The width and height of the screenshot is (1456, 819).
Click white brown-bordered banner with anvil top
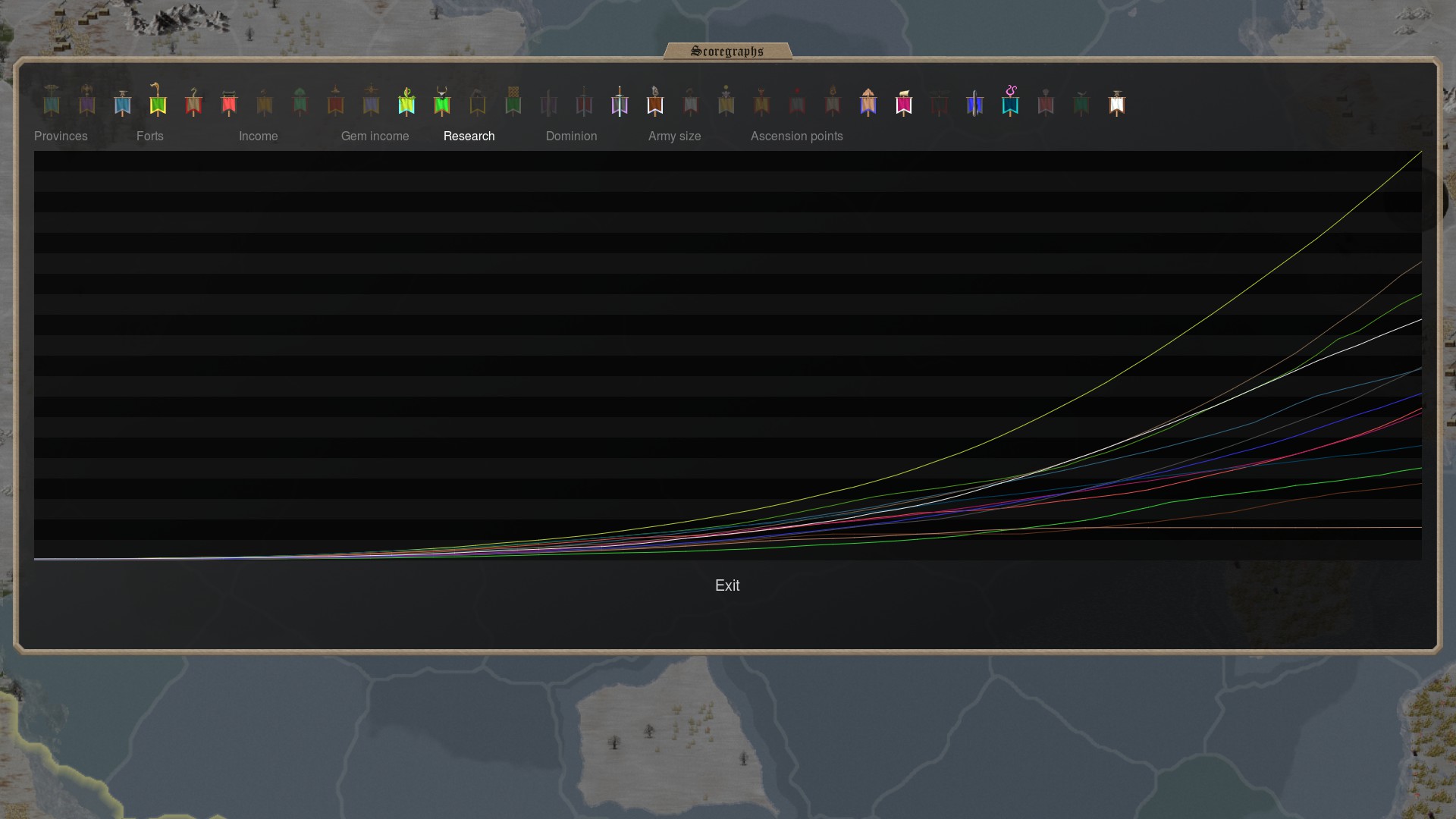pyautogui.click(x=1117, y=102)
